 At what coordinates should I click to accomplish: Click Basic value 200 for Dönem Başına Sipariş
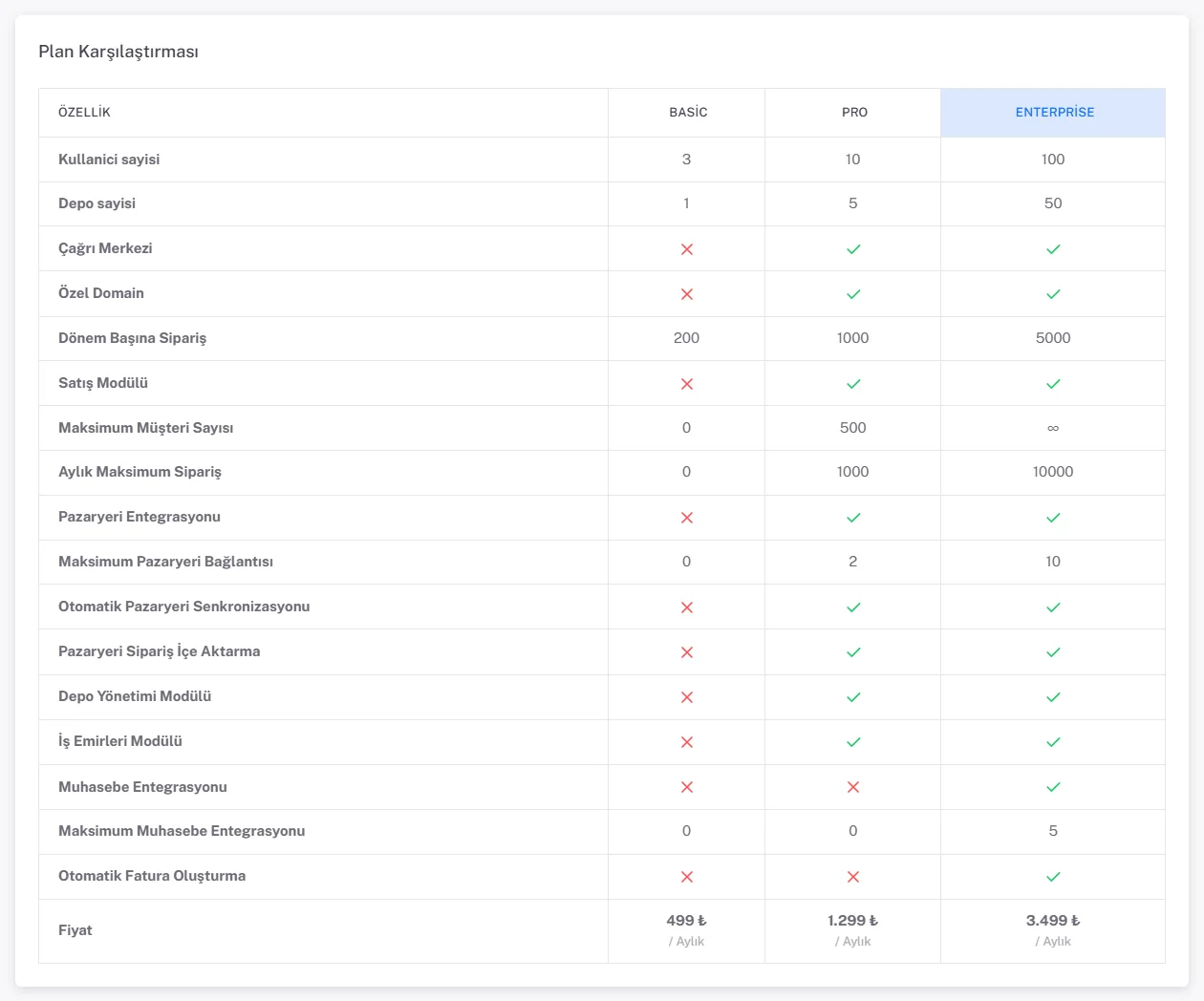tap(686, 338)
